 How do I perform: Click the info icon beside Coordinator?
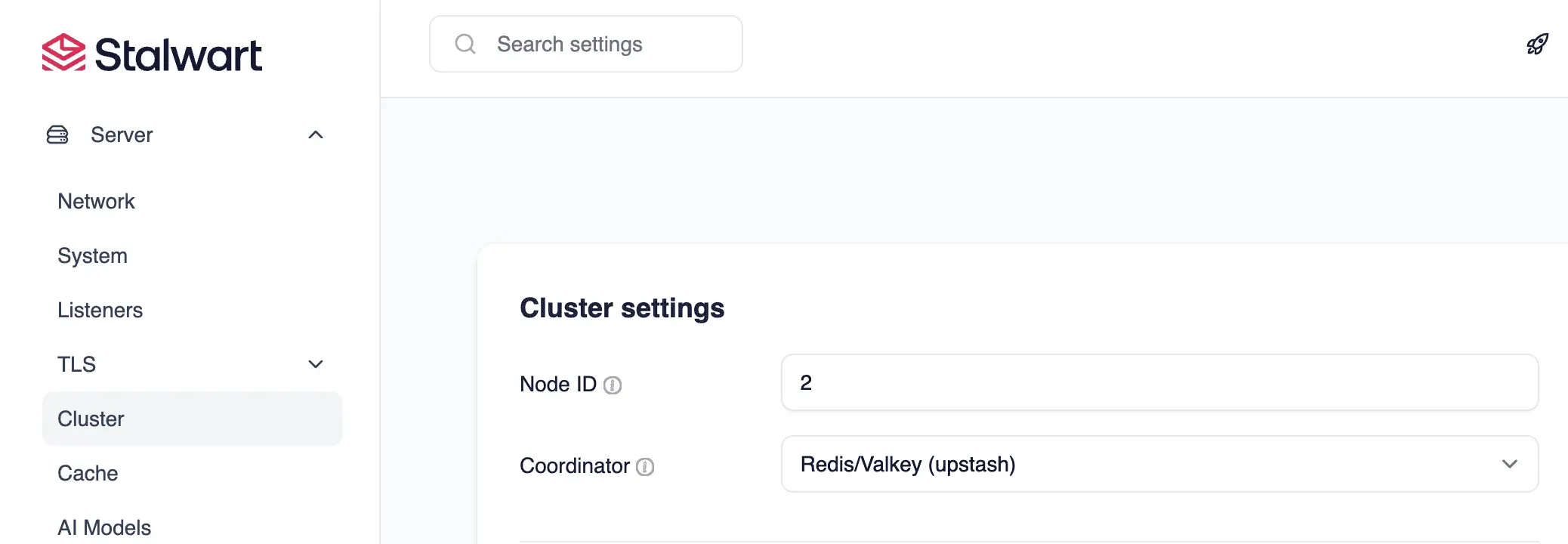644,467
